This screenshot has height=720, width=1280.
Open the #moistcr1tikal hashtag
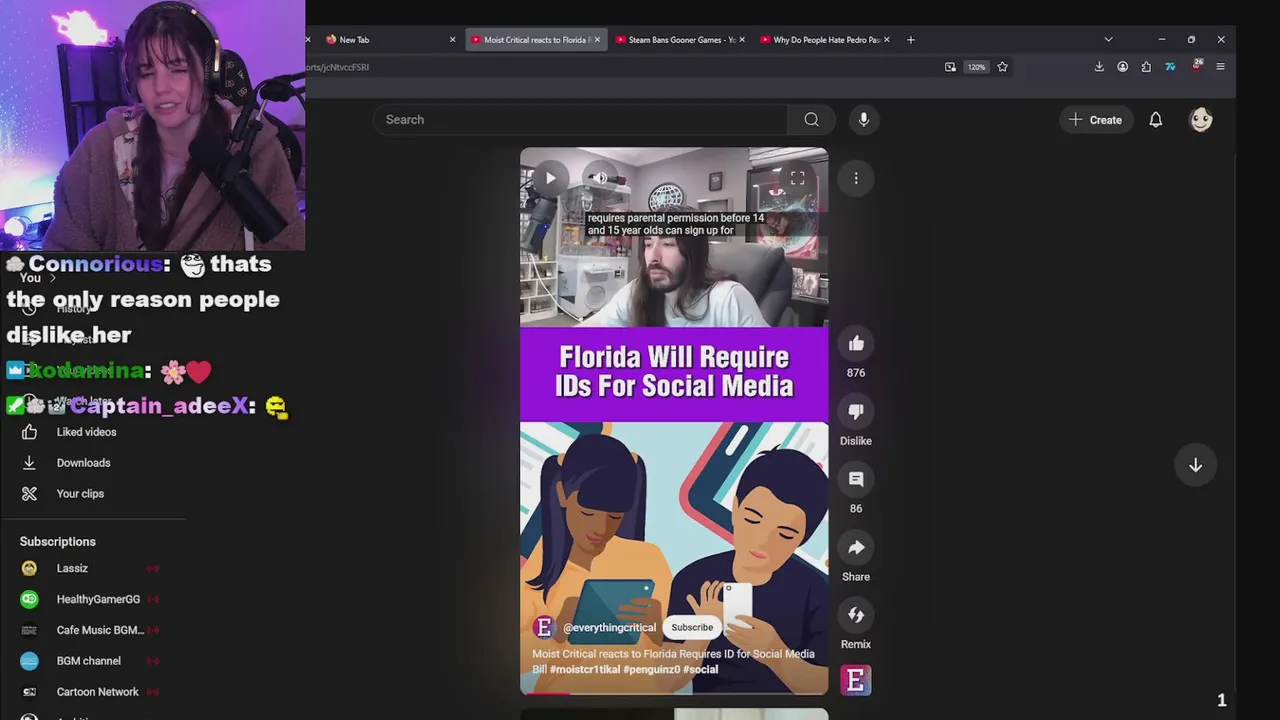(x=584, y=669)
